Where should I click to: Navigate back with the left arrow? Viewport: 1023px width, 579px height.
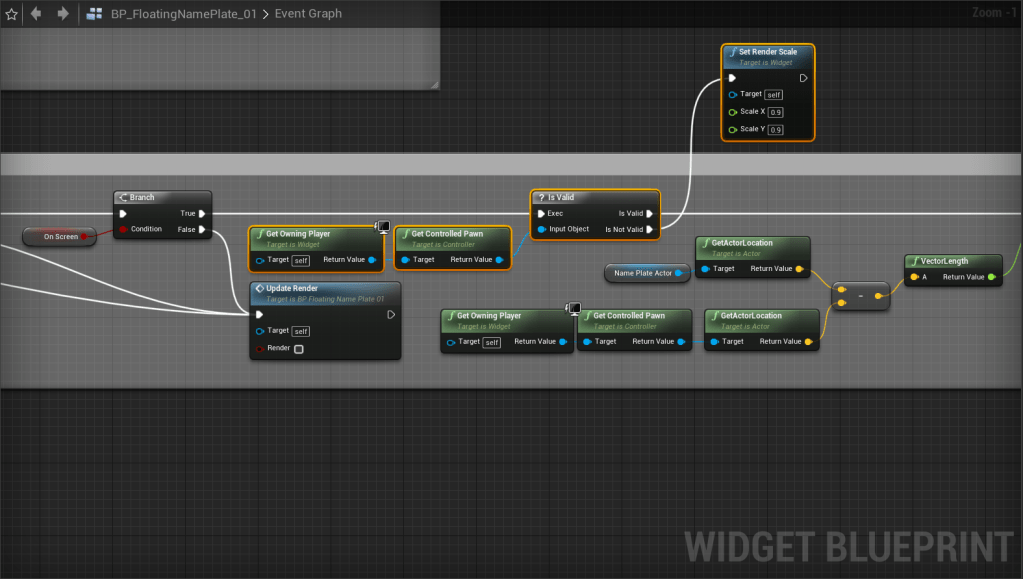point(37,14)
